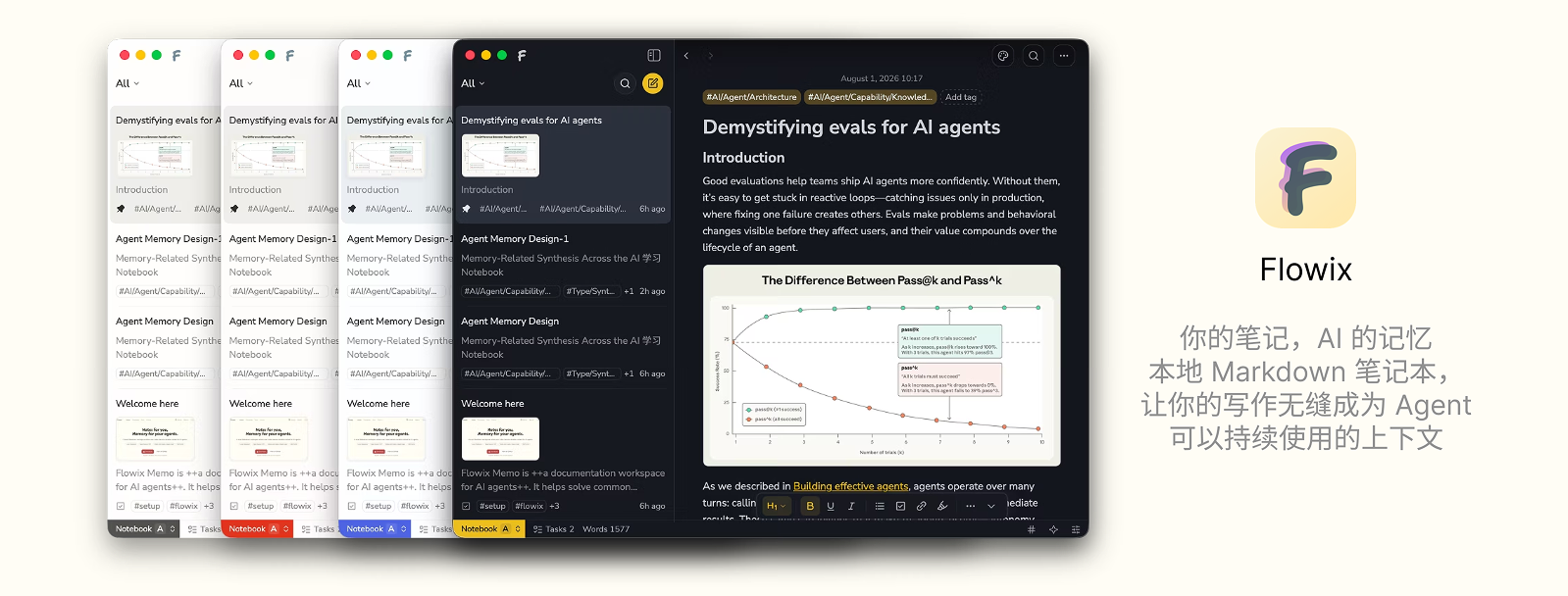Open Welcome here thumbnail in dark sidebar
This screenshot has height=596, width=1568.
click(x=500, y=438)
